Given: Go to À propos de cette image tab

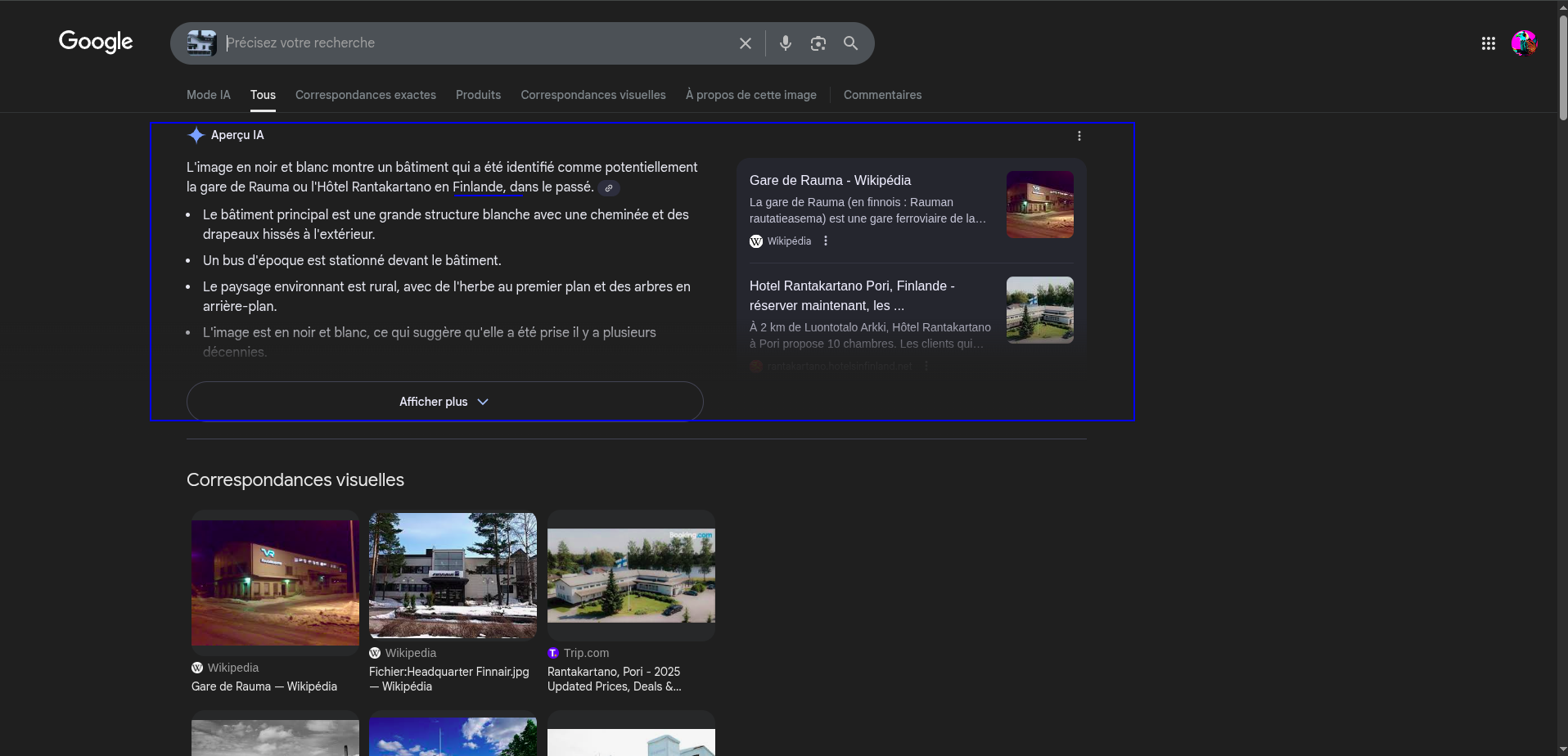Looking at the screenshot, I should [751, 95].
